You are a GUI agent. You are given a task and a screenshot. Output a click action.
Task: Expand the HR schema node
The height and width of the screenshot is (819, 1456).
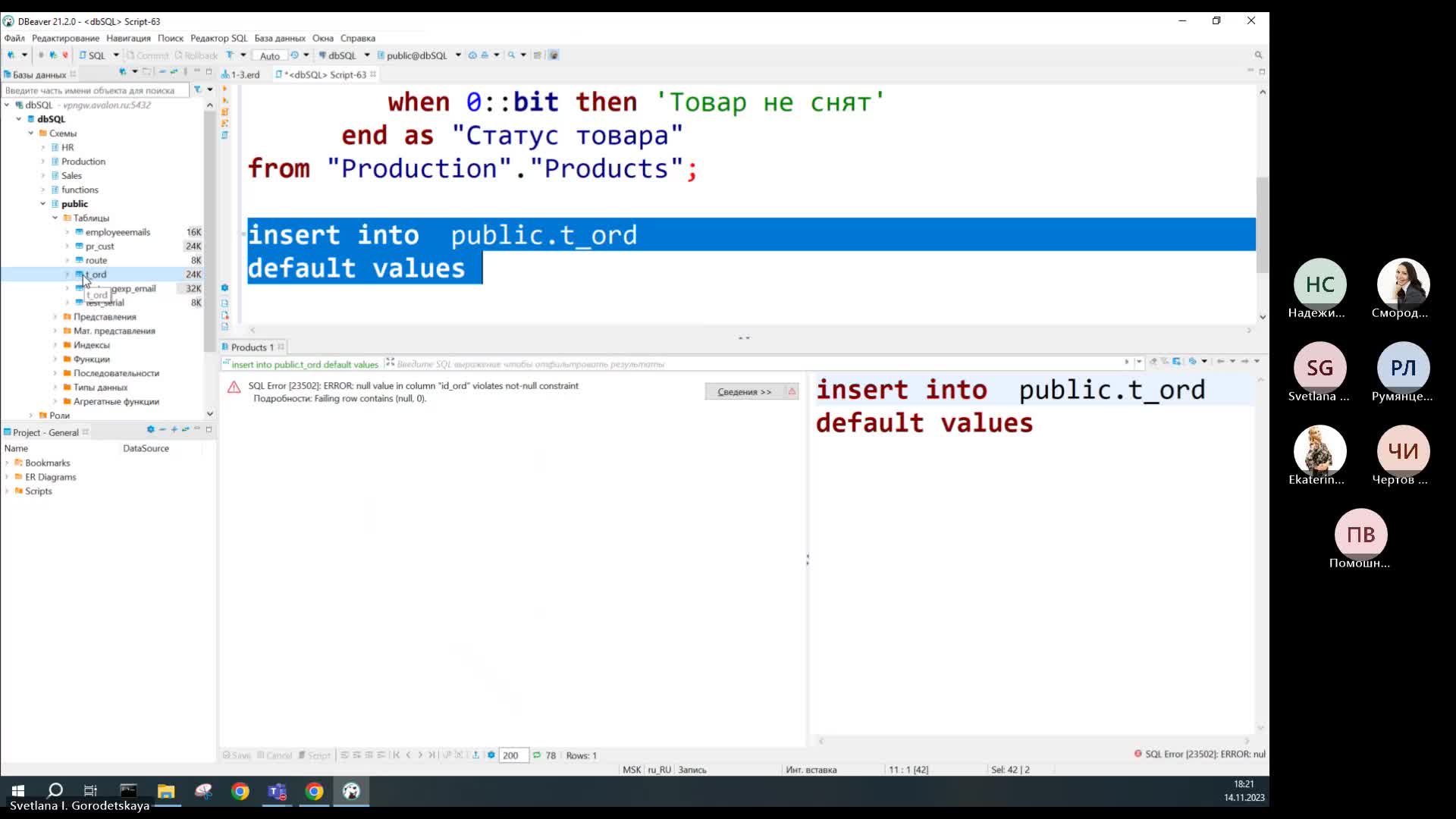[43, 148]
